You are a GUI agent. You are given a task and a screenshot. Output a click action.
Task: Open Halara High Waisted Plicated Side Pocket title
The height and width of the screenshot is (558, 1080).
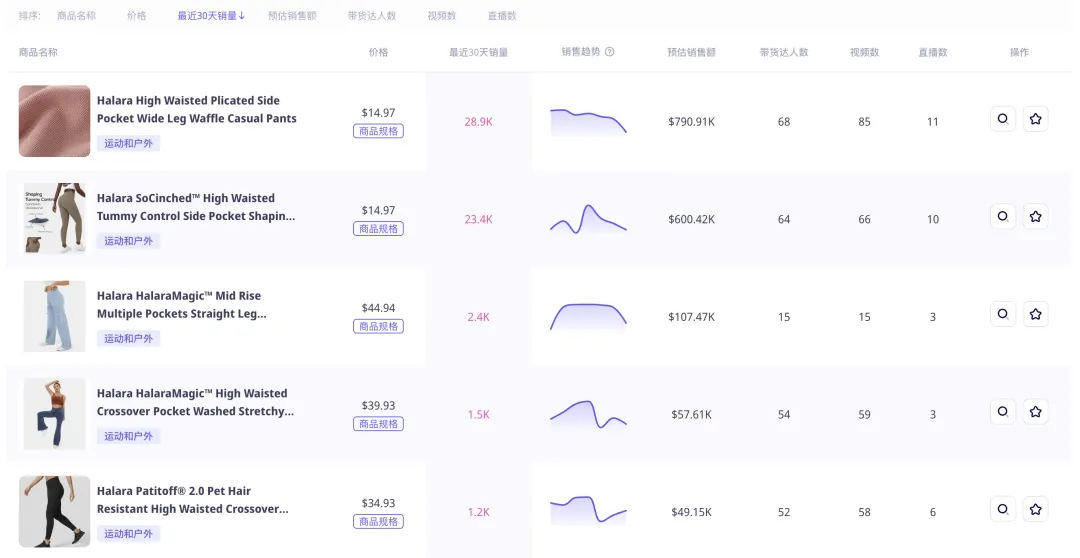[196, 110]
